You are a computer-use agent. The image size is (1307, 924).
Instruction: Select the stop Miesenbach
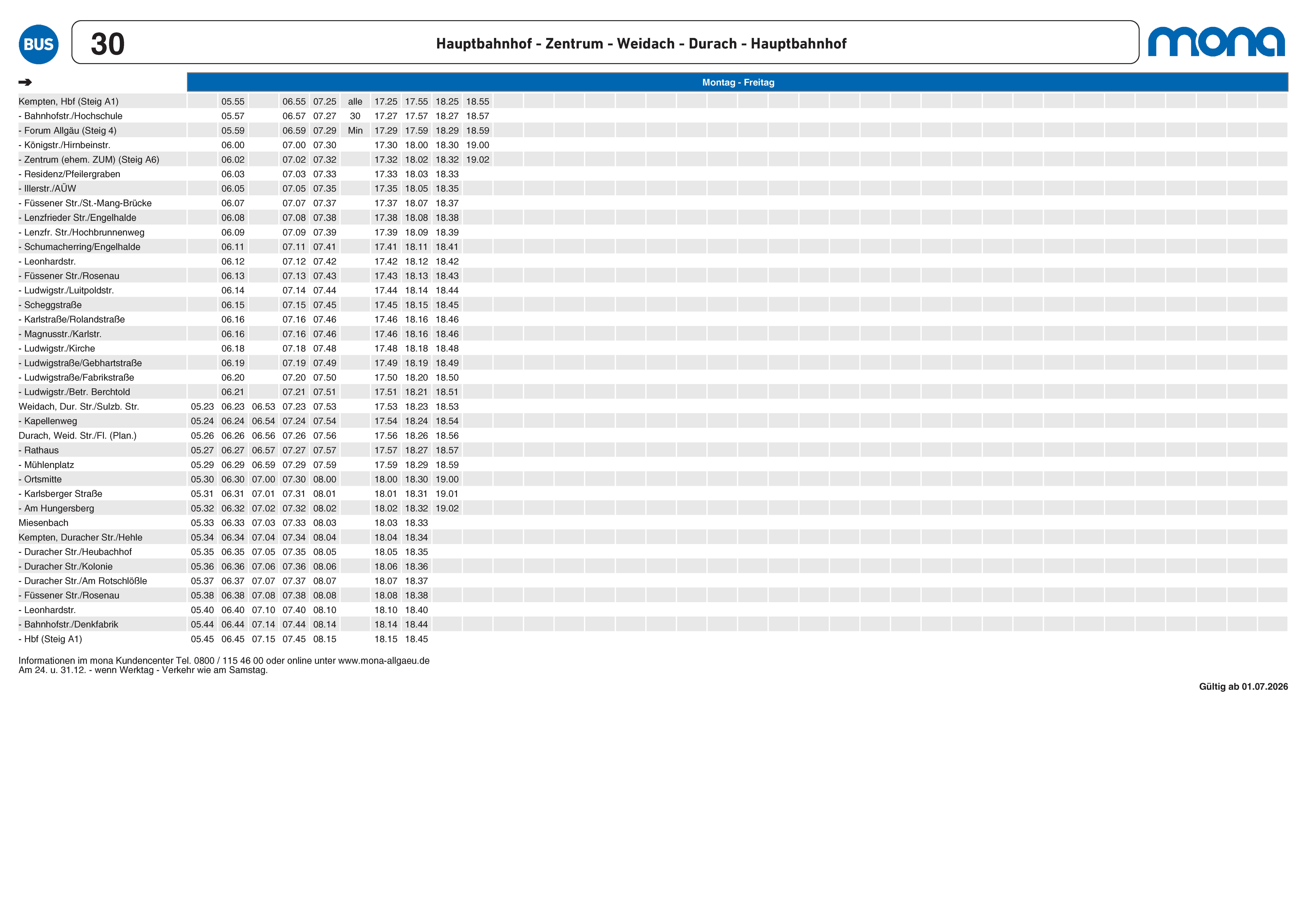(x=43, y=523)
